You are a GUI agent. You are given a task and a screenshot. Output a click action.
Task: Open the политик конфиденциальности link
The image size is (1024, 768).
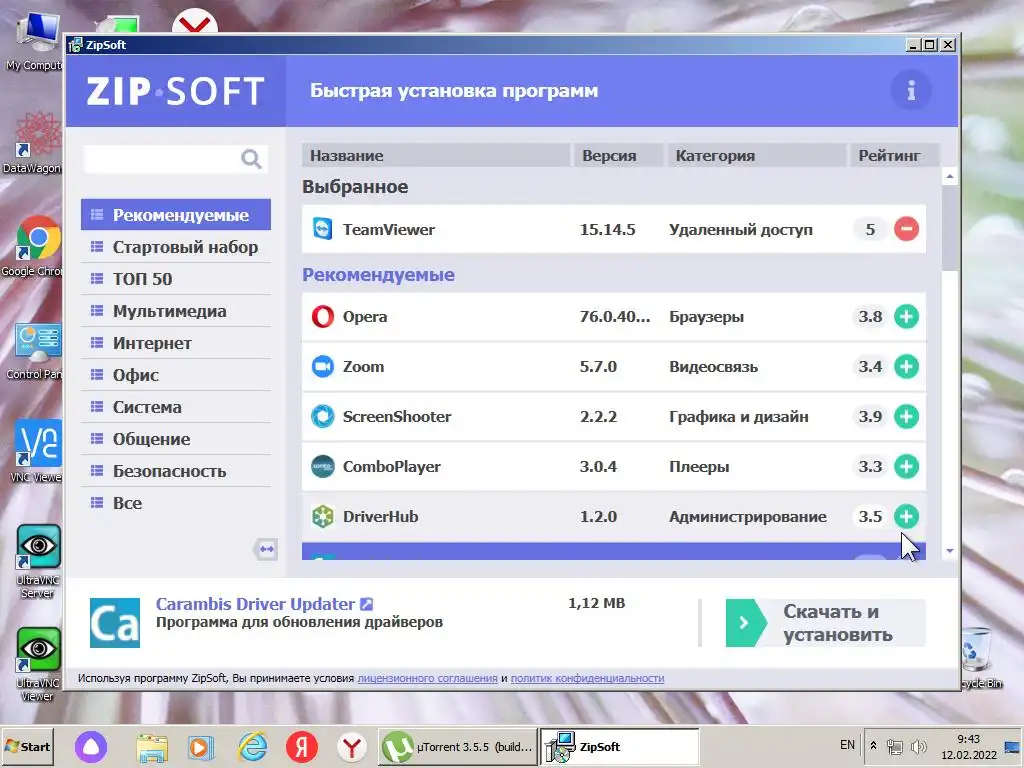(587, 678)
